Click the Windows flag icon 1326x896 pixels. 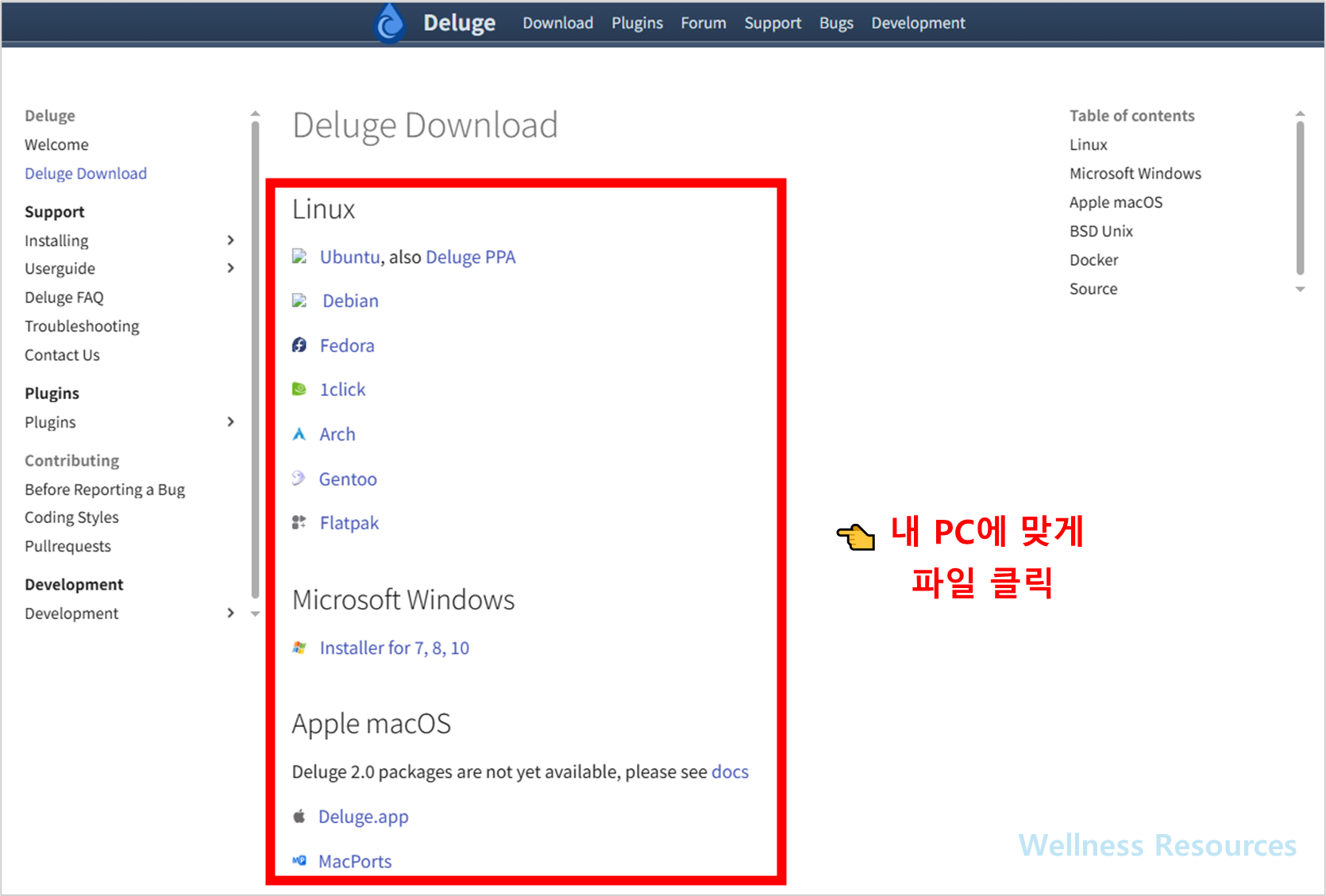point(299,648)
